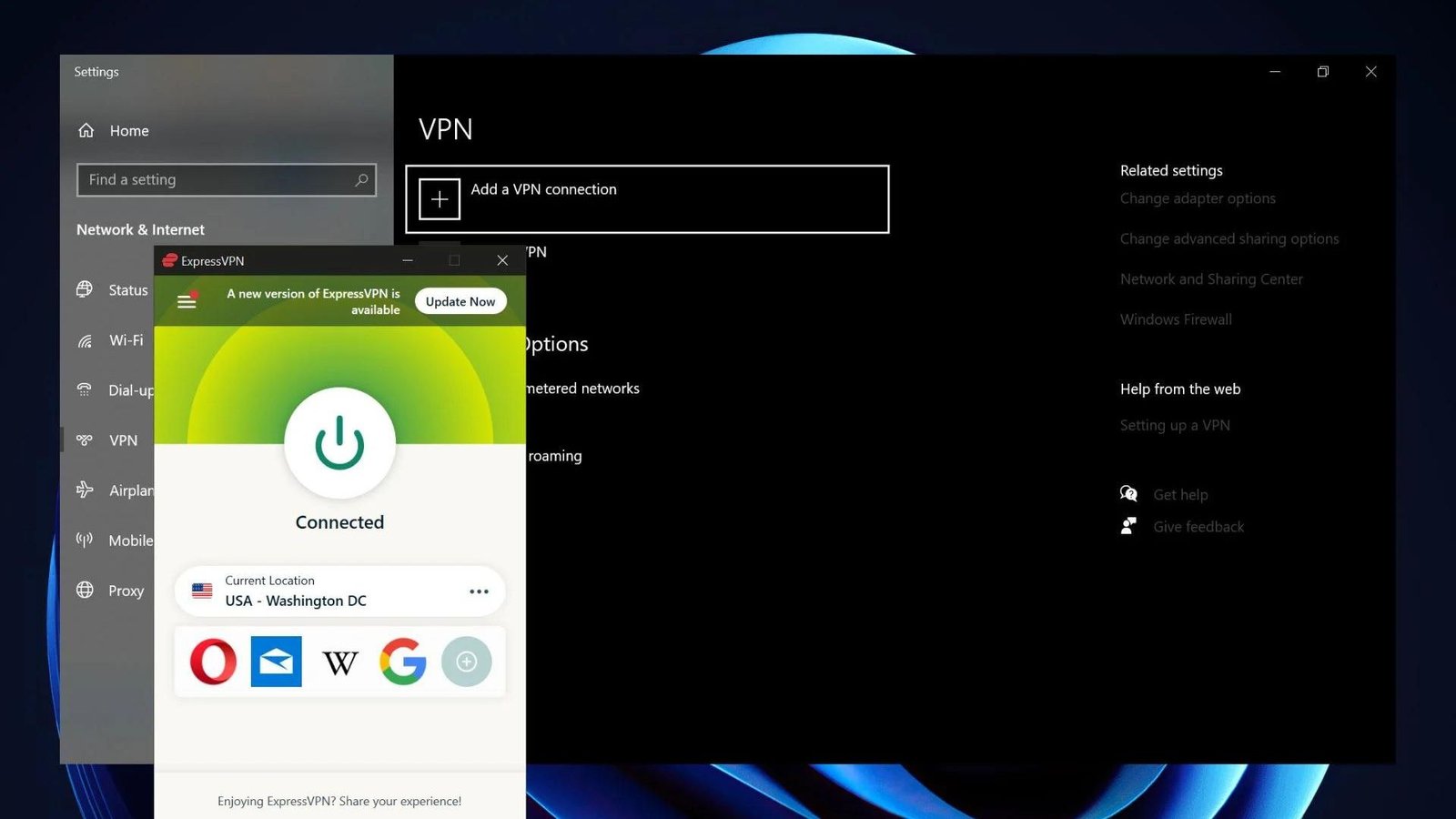Minimize the Settings window

(1275, 72)
